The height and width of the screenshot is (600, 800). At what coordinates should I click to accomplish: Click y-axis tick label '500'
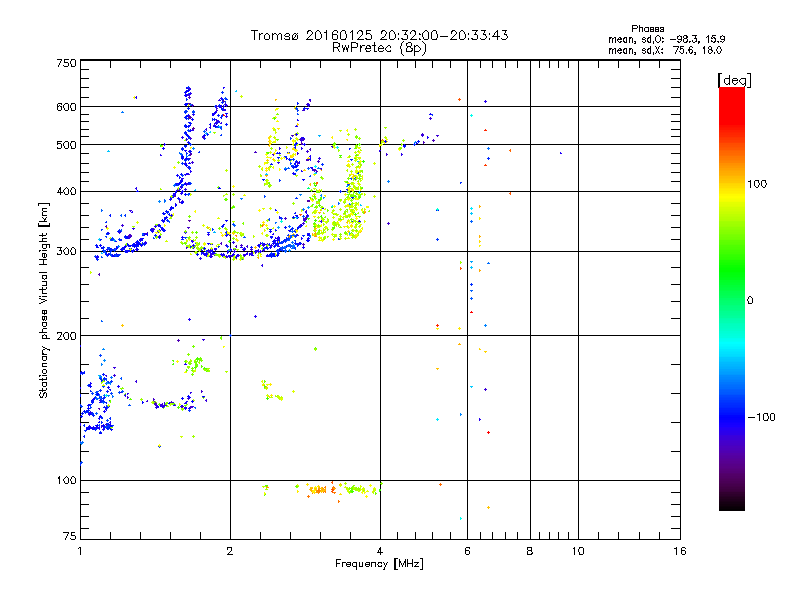pyautogui.click(x=66, y=145)
